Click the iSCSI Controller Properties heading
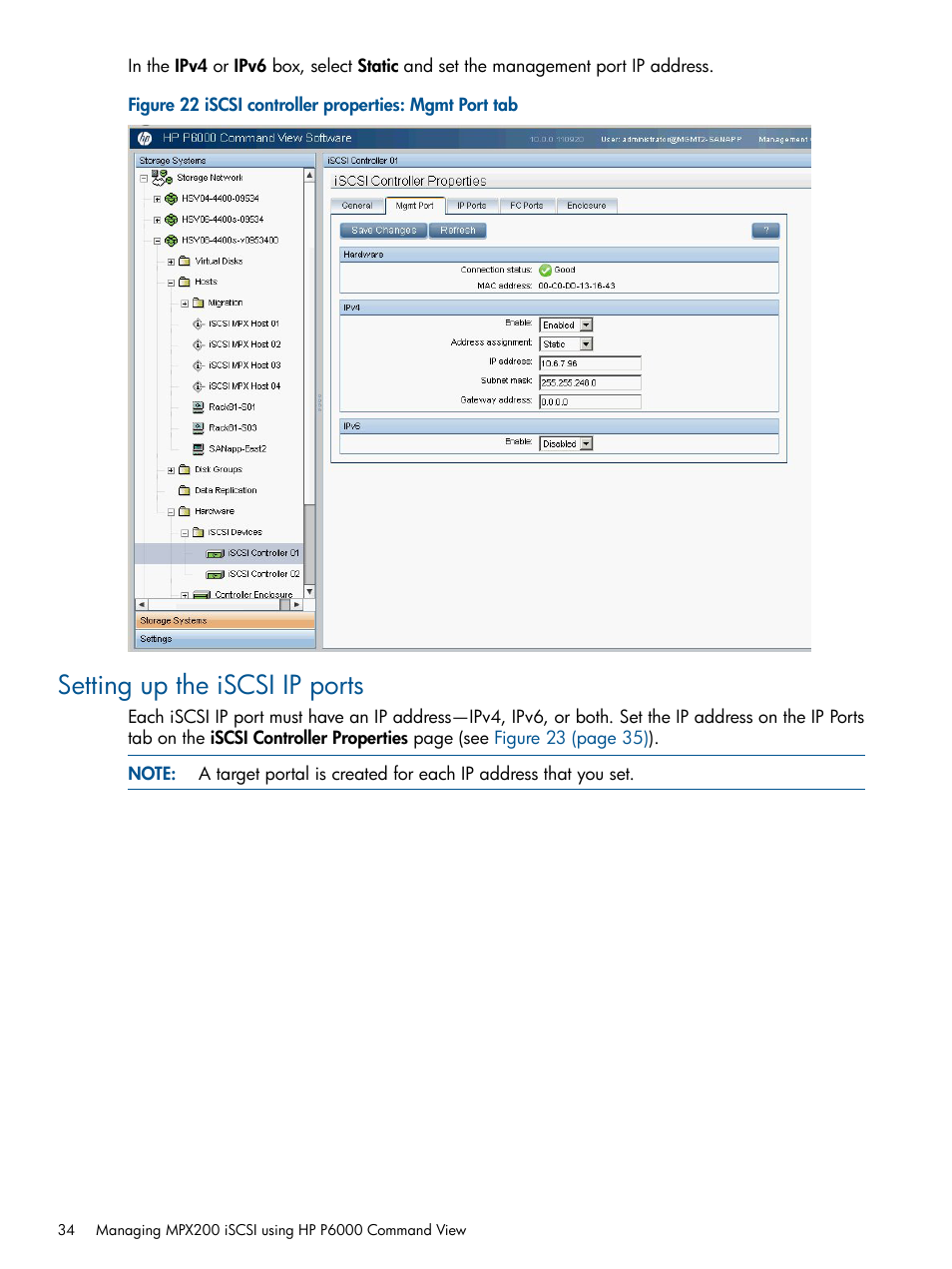 tap(410, 182)
